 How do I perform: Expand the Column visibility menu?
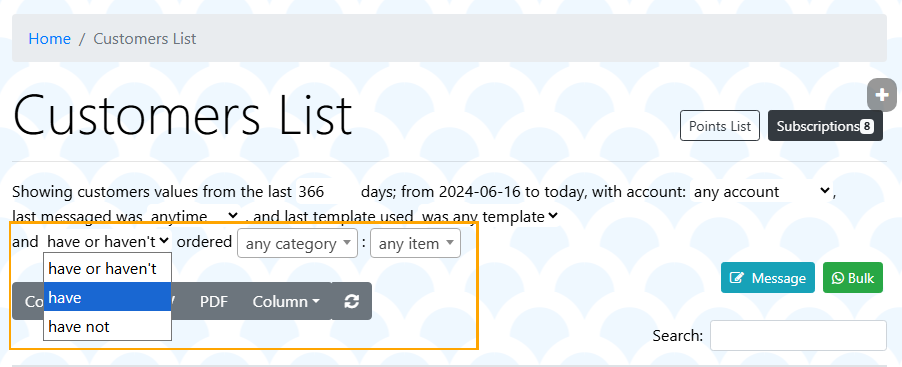click(286, 301)
